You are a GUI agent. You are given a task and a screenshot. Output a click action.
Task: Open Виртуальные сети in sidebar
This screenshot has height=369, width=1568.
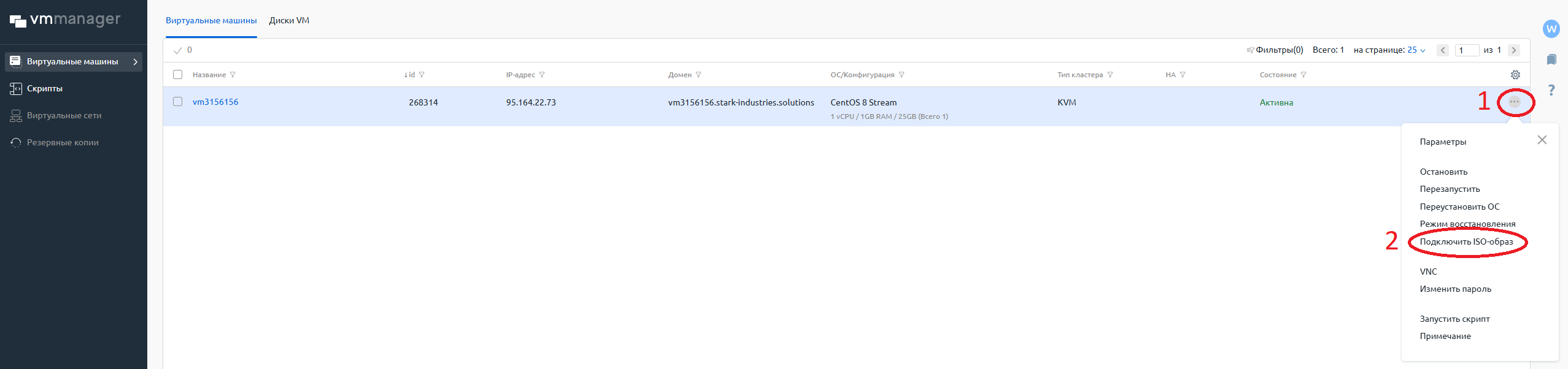coord(64,116)
